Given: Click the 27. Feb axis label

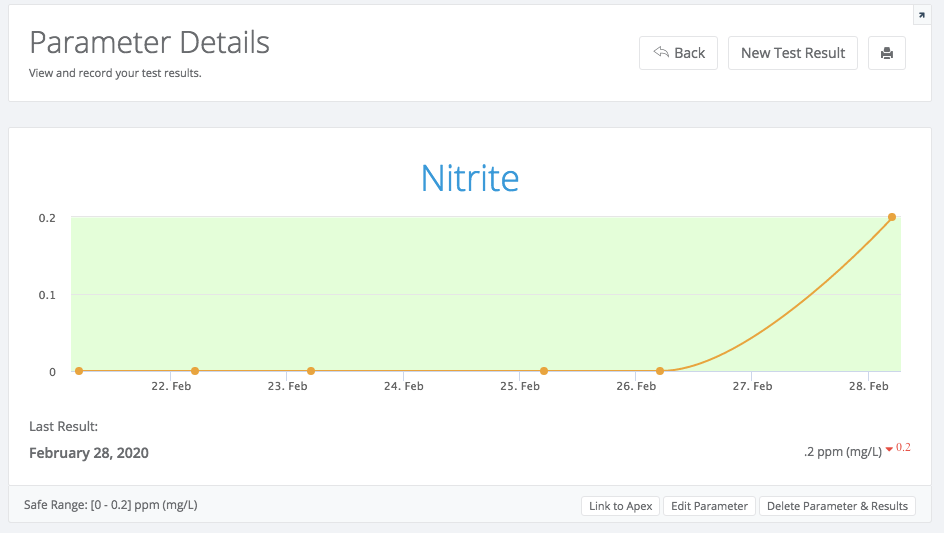Looking at the screenshot, I should pyautogui.click(x=752, y=386).
